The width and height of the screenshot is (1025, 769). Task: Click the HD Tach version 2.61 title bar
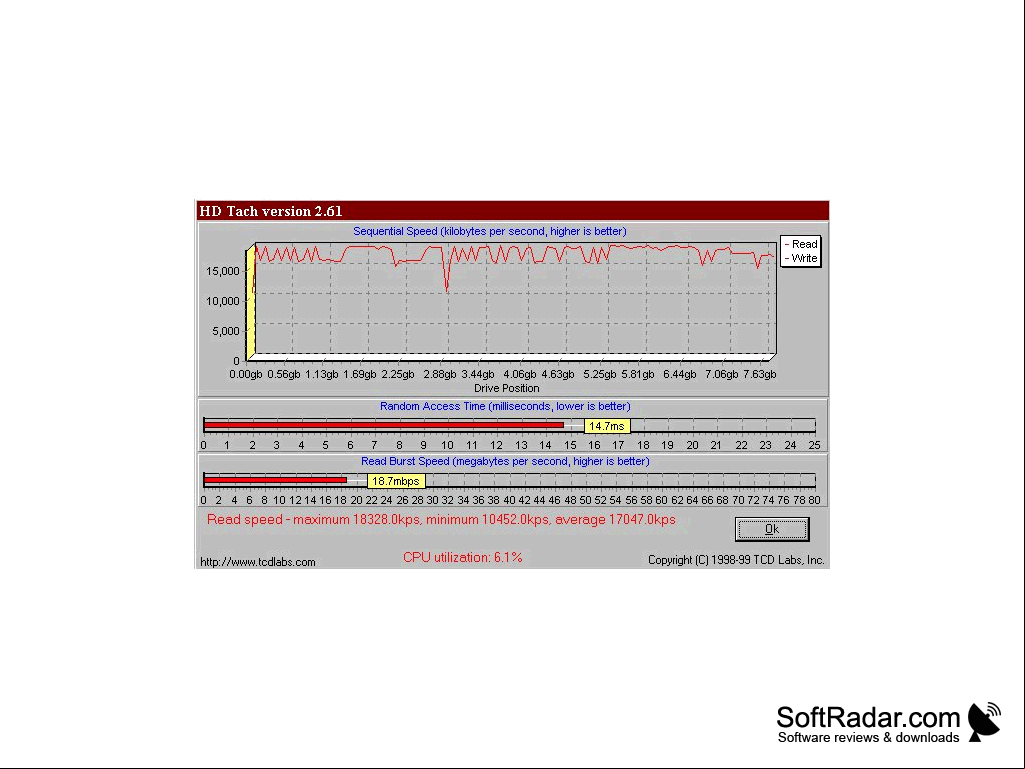(512, 211)
